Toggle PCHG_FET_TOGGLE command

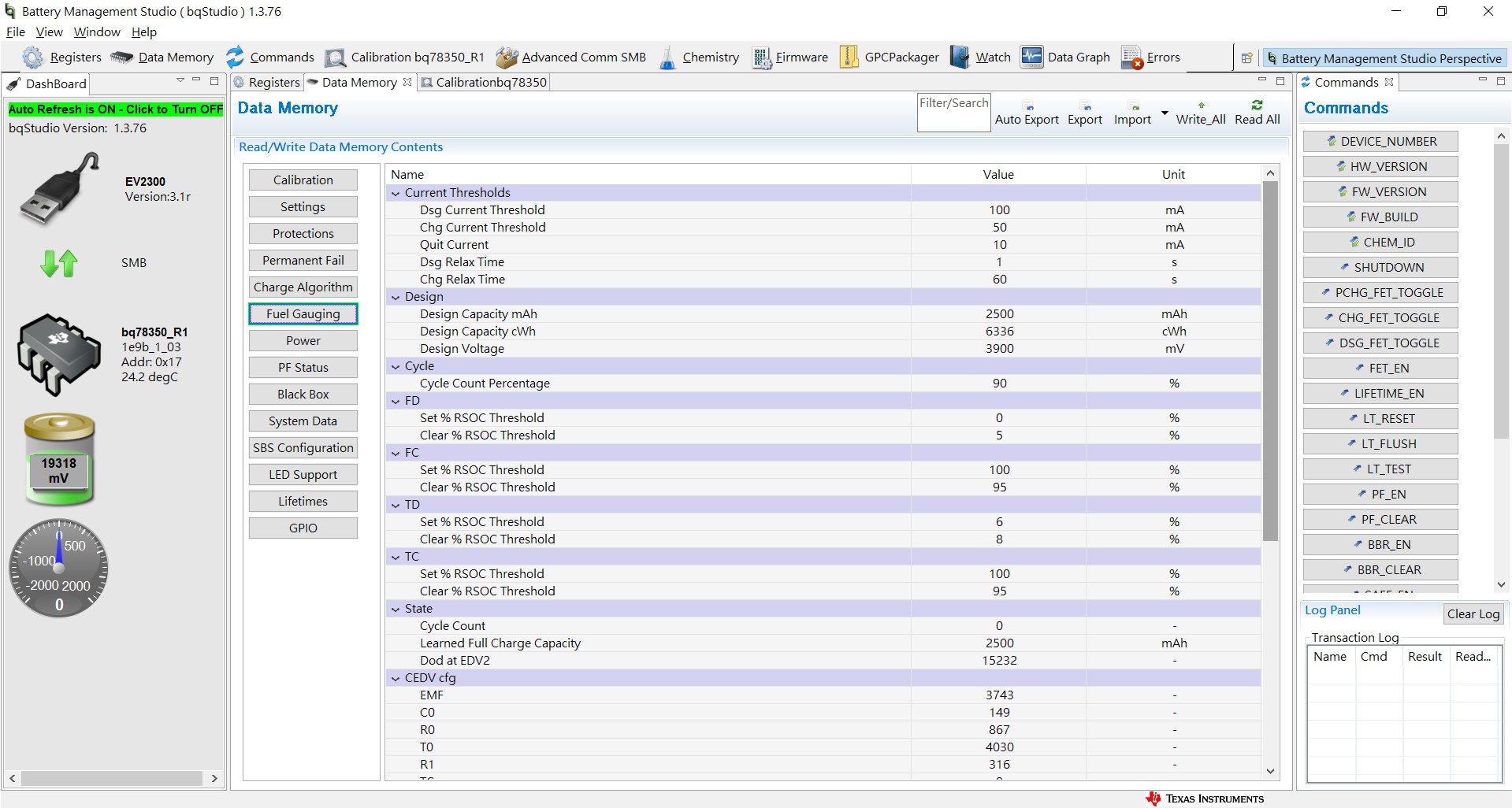coord(1380,293)
